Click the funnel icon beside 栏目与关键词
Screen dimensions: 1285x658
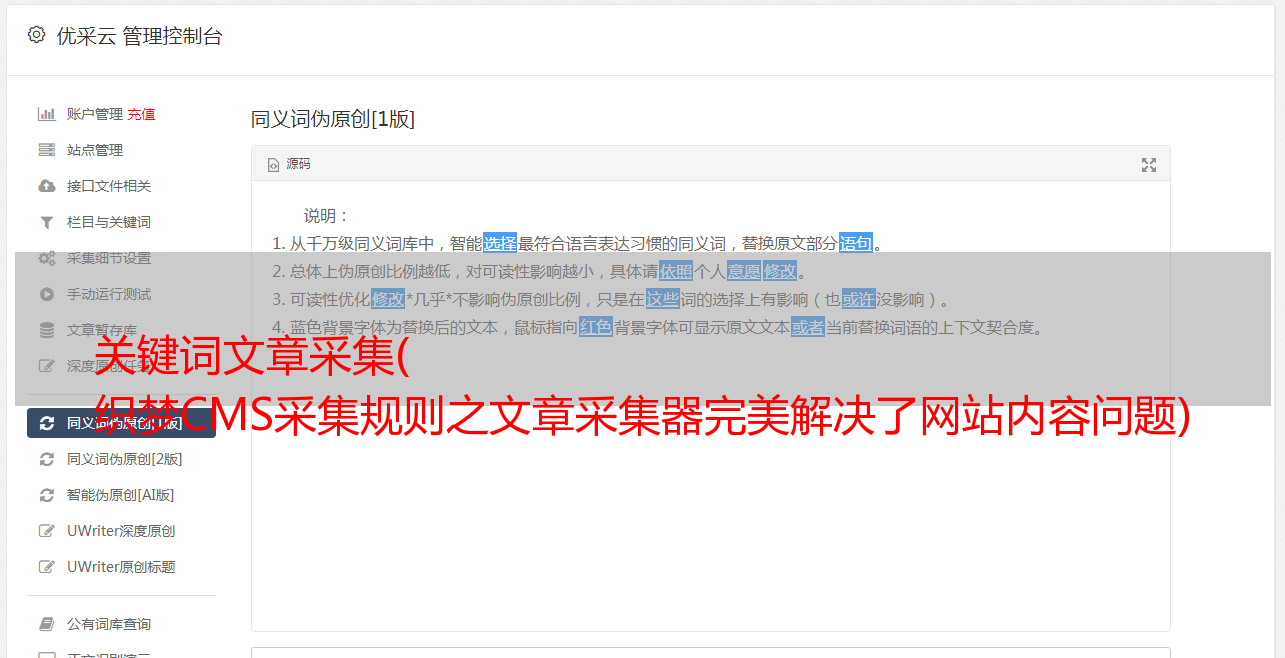click(46, 222)
